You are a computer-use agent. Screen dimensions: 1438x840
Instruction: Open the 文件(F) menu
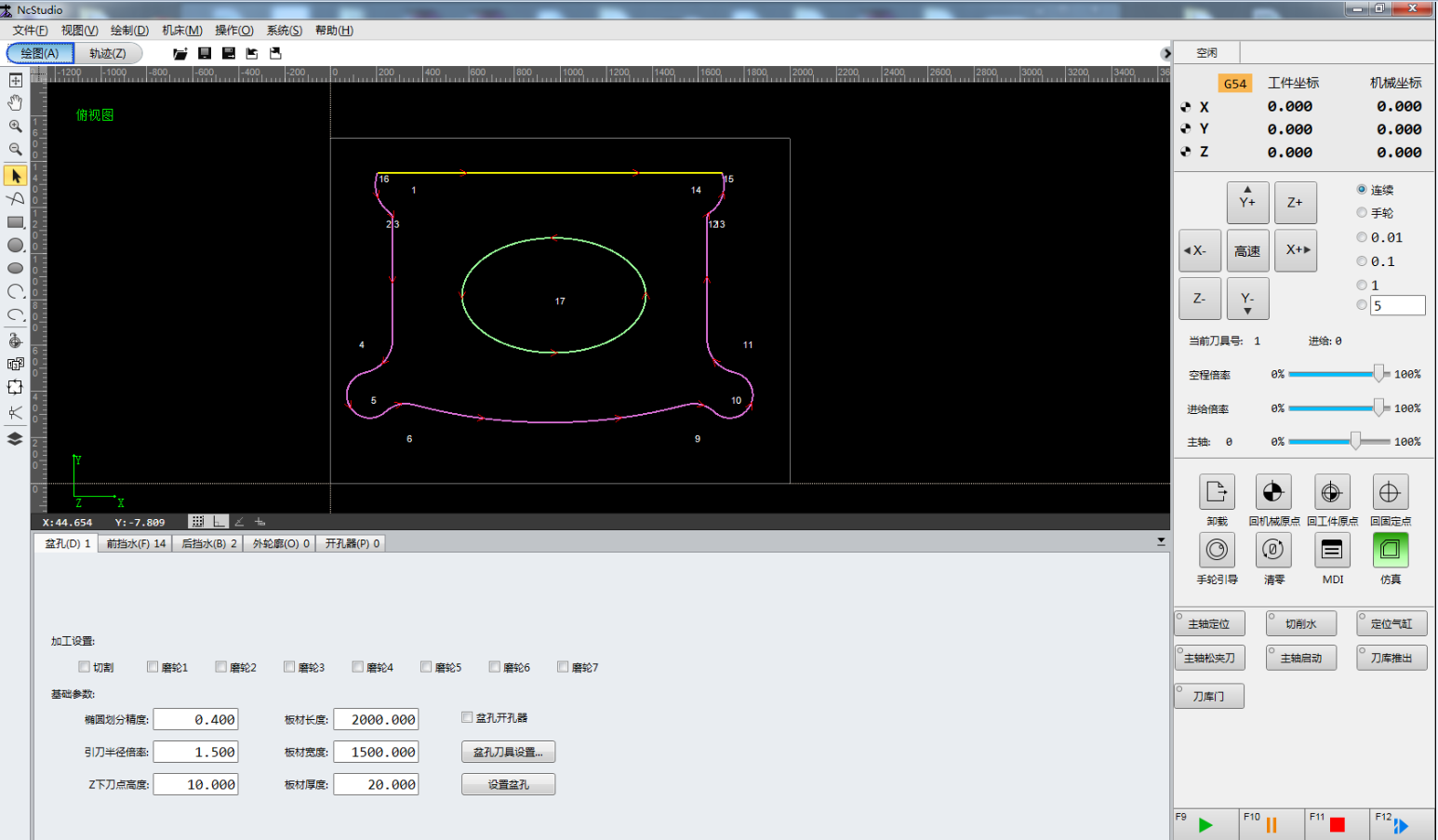coord(30,31)
